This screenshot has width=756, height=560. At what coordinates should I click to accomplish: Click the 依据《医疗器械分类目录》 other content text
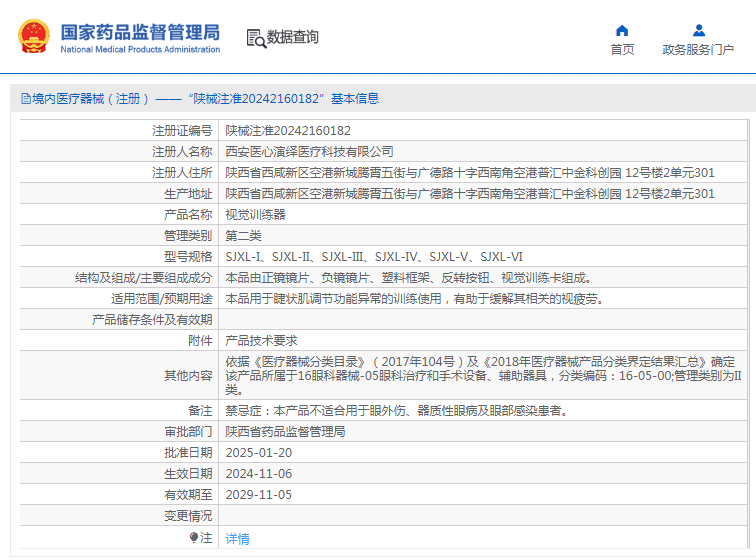click(x=483, y=375)
